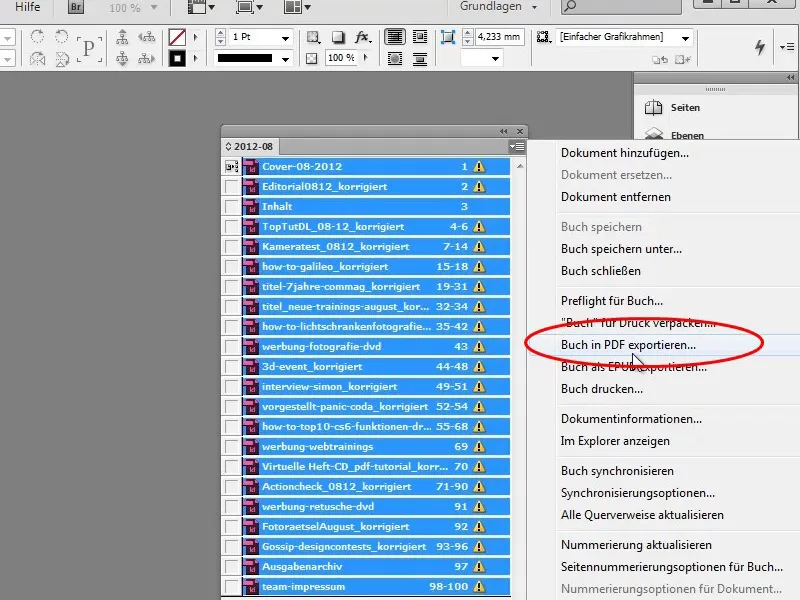
Task: Click the book list scroll-up arrow
Action: coord(520,166)
